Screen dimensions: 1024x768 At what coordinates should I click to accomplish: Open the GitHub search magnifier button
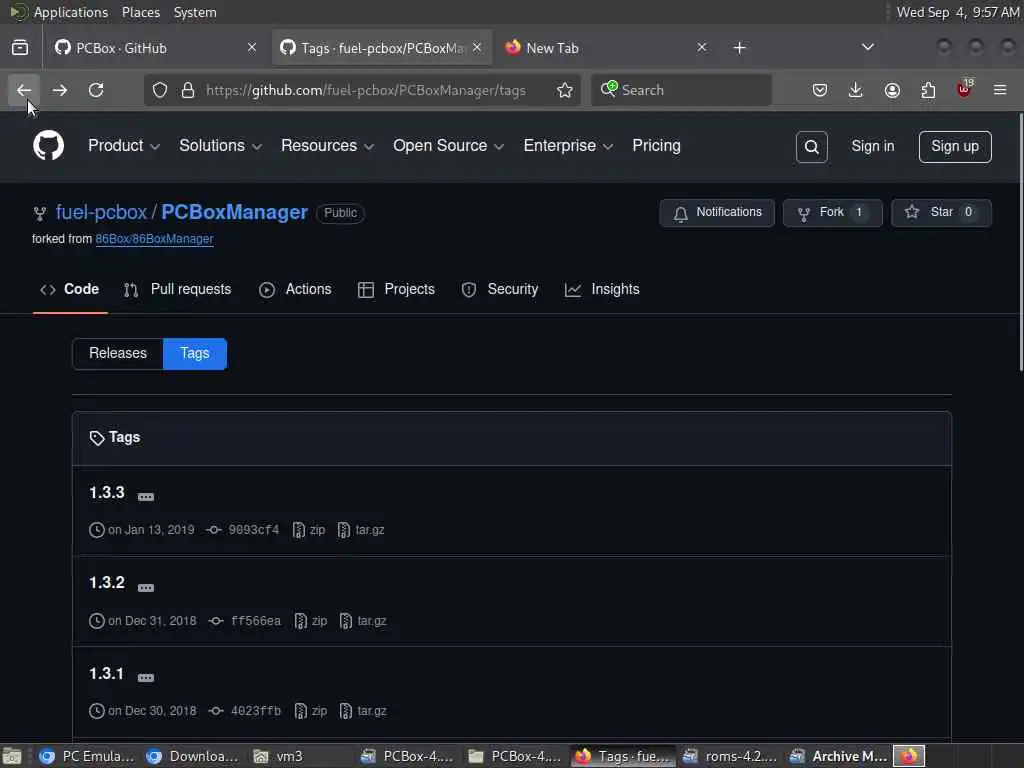pos(811,147)
